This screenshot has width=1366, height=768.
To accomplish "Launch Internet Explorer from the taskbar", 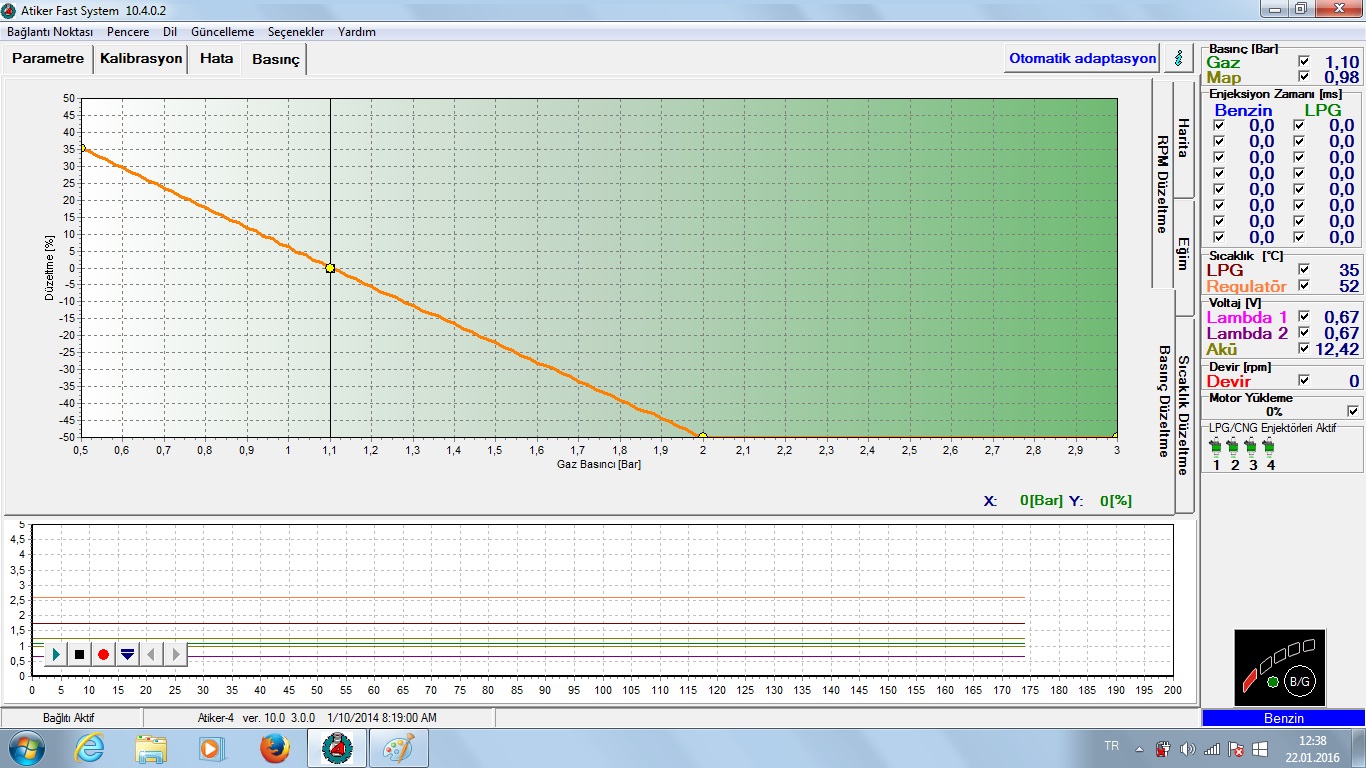I will [89, 748].
